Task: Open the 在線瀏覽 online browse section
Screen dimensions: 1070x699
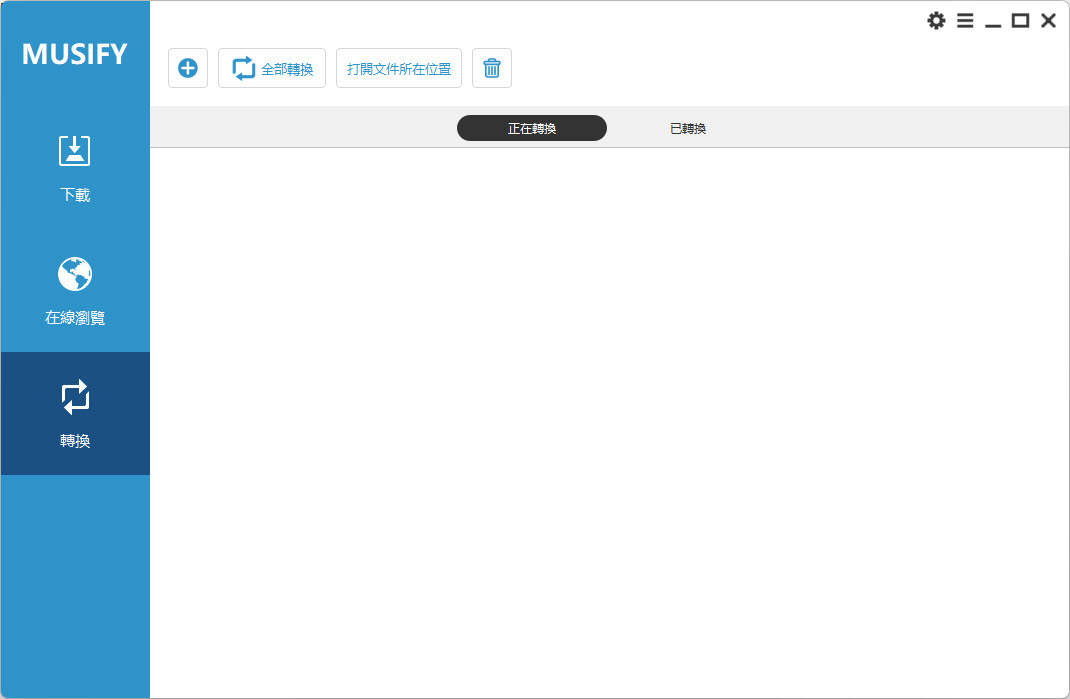Action: pos(75,291)
